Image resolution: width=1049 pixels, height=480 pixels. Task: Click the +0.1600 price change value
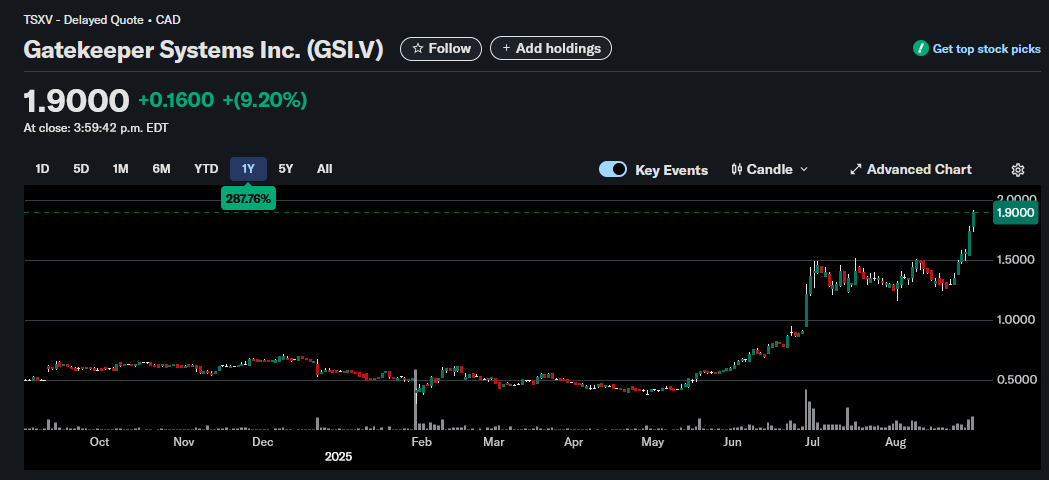tap(176, 100)
